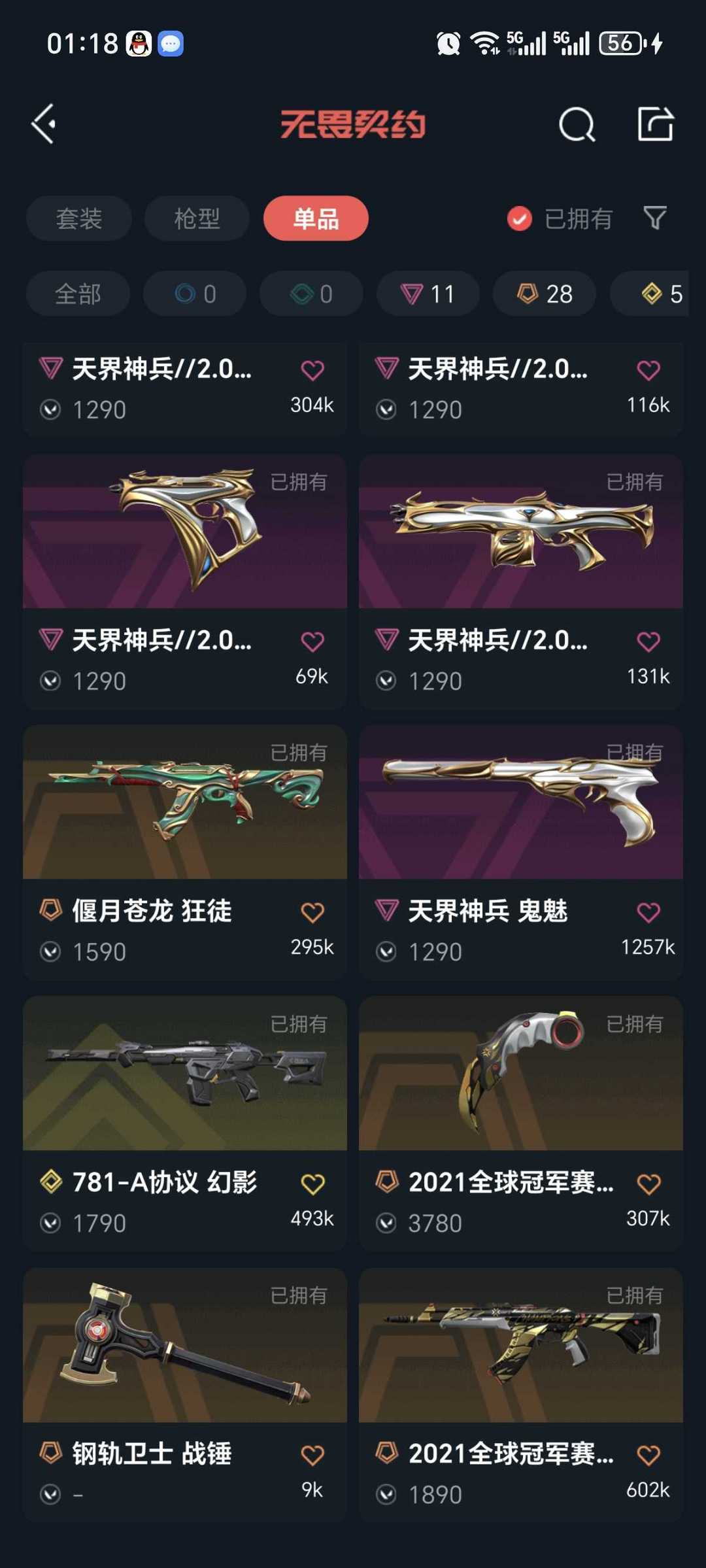Image resolution: width=706 pixels, height=1568 pixels.
Task: Toggle the 已拥有 owned checkbox
Action: 520,218
